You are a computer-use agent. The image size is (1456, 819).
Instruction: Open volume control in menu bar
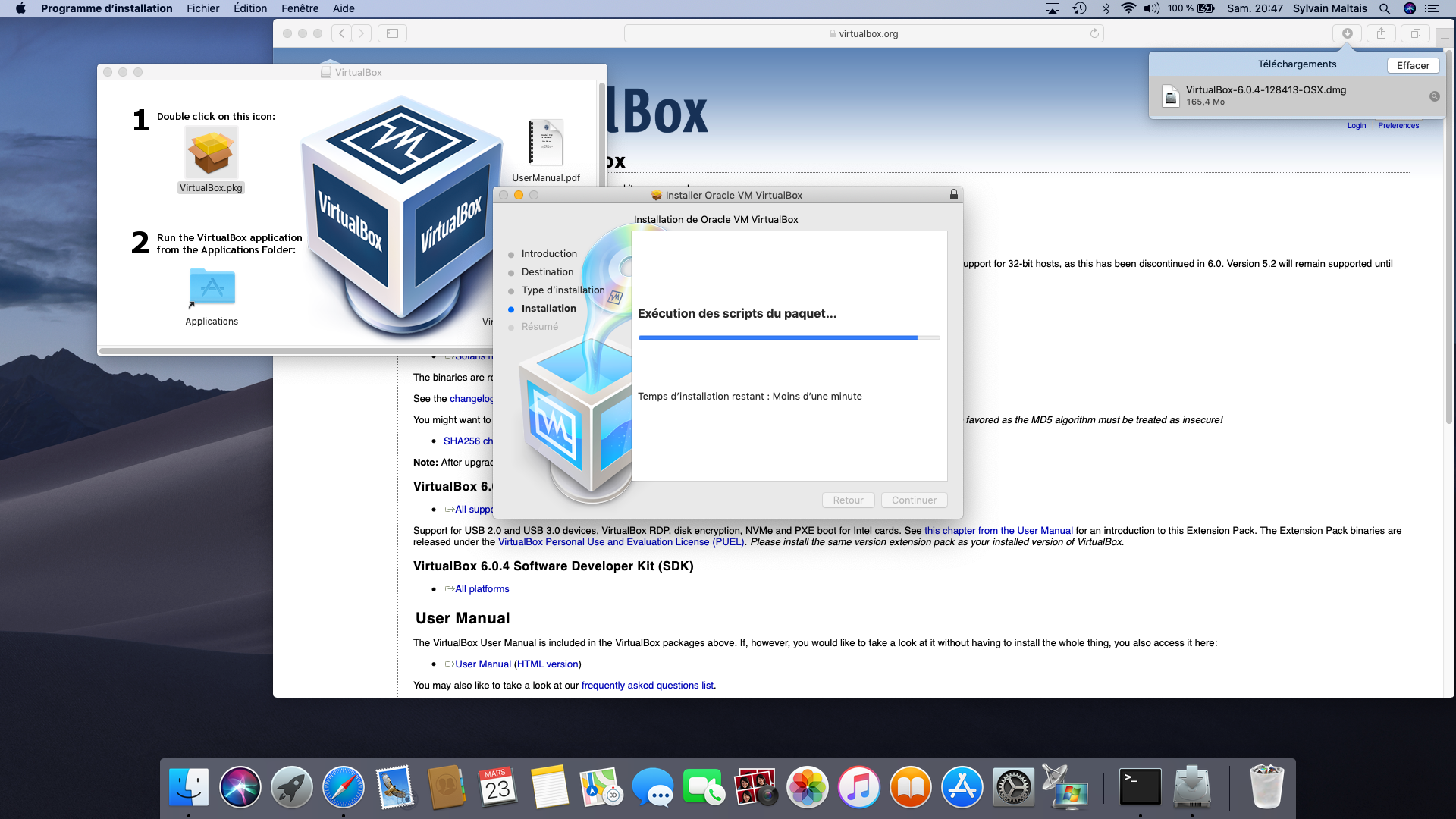pos(1151,8)
